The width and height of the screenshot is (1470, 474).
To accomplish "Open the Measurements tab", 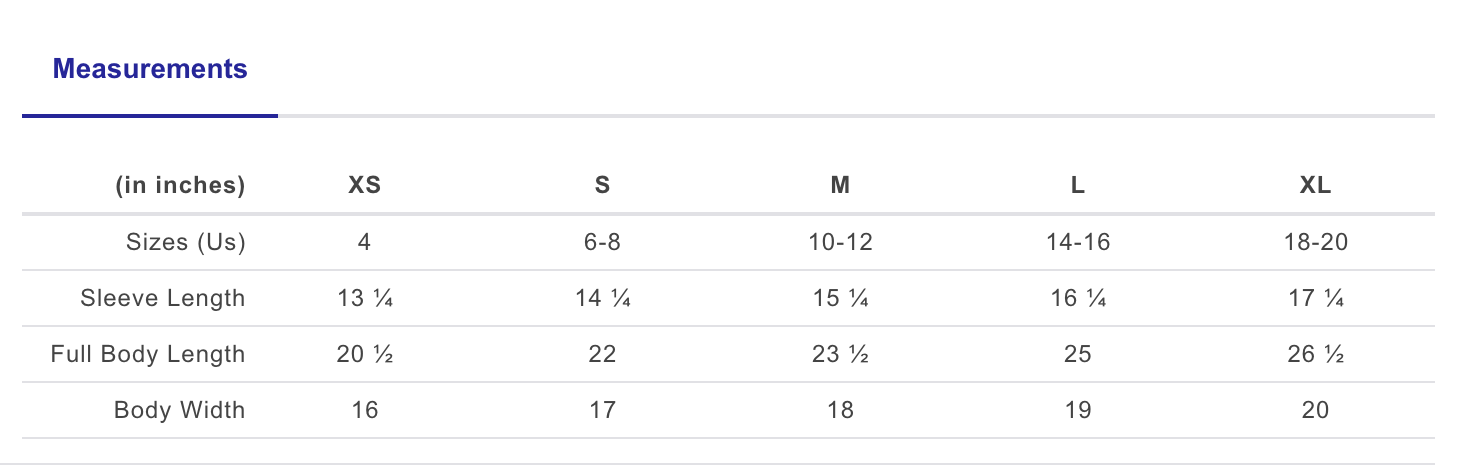I will [150, 70].
